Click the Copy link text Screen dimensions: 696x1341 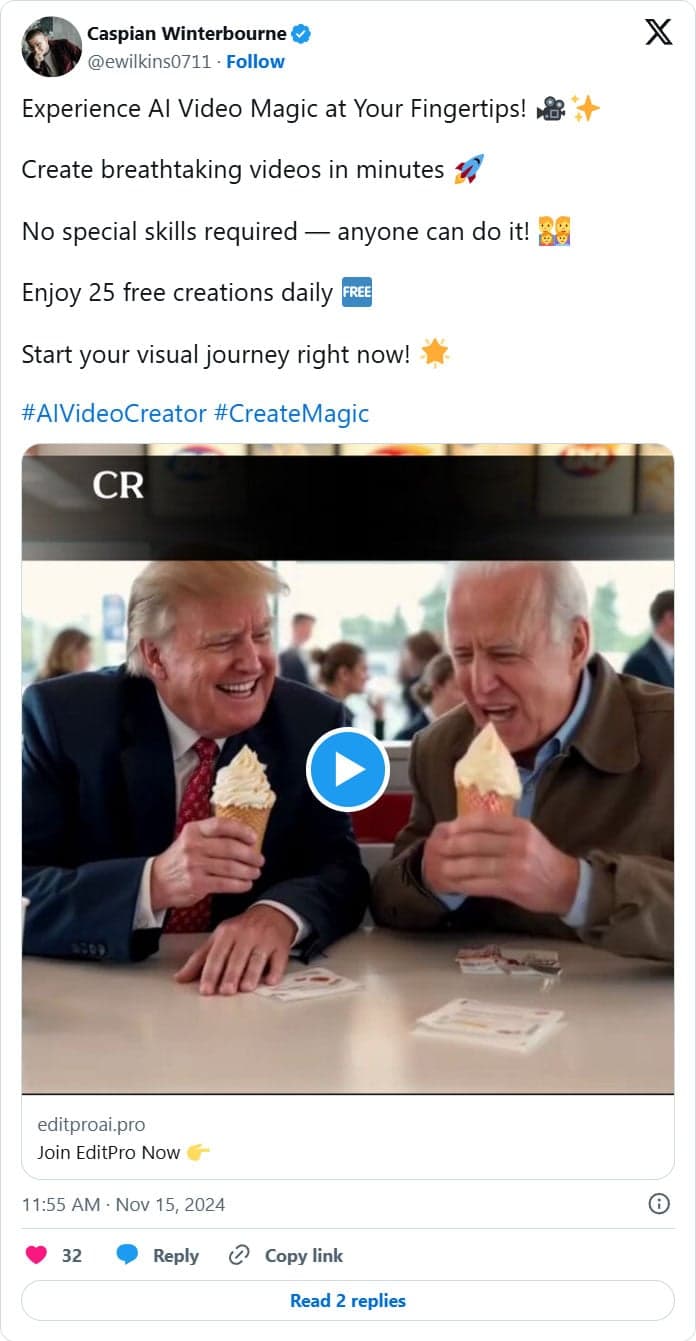(x=303, y=1255)
